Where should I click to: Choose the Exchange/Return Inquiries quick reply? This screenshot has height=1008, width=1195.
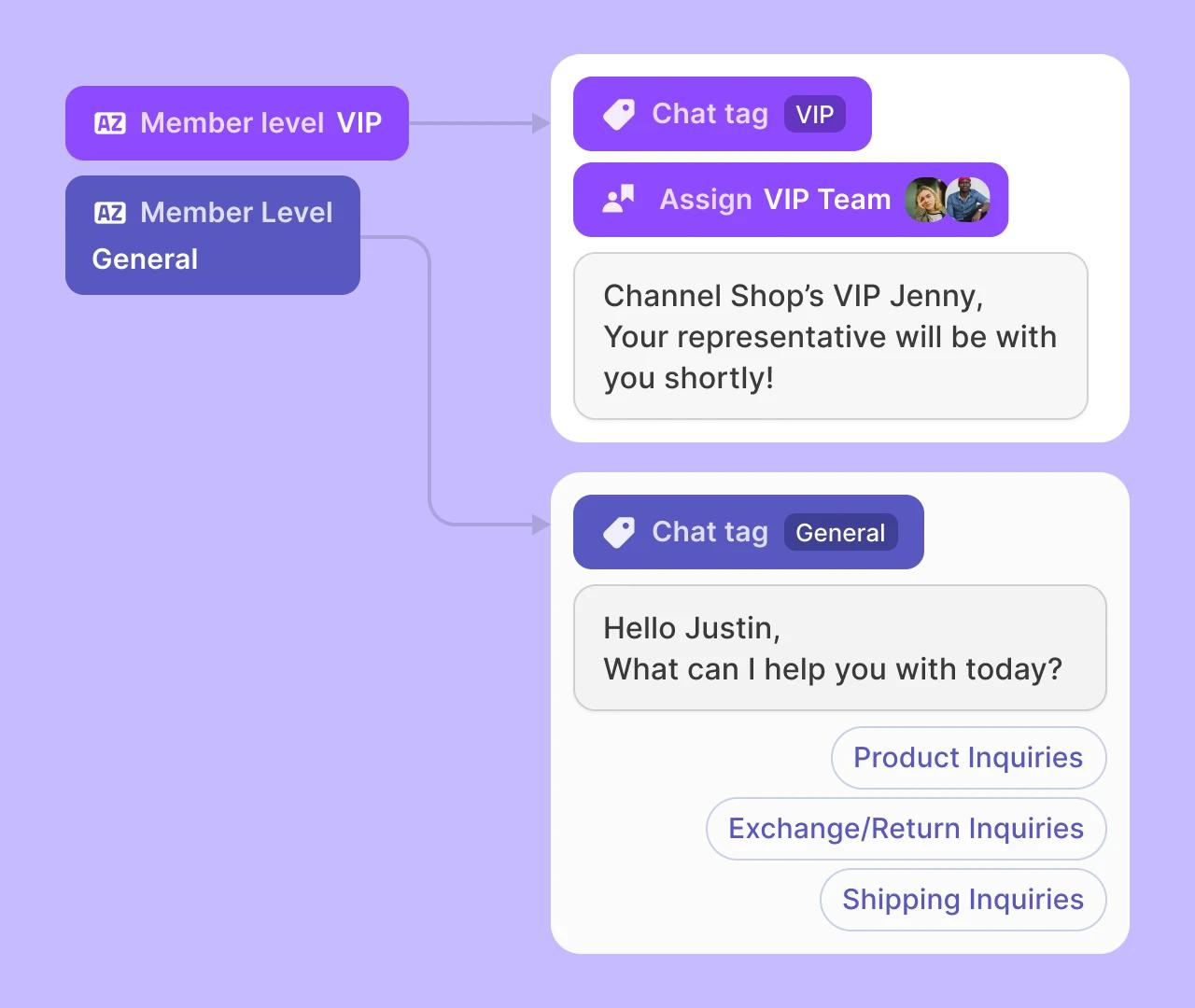coord(906,829)
